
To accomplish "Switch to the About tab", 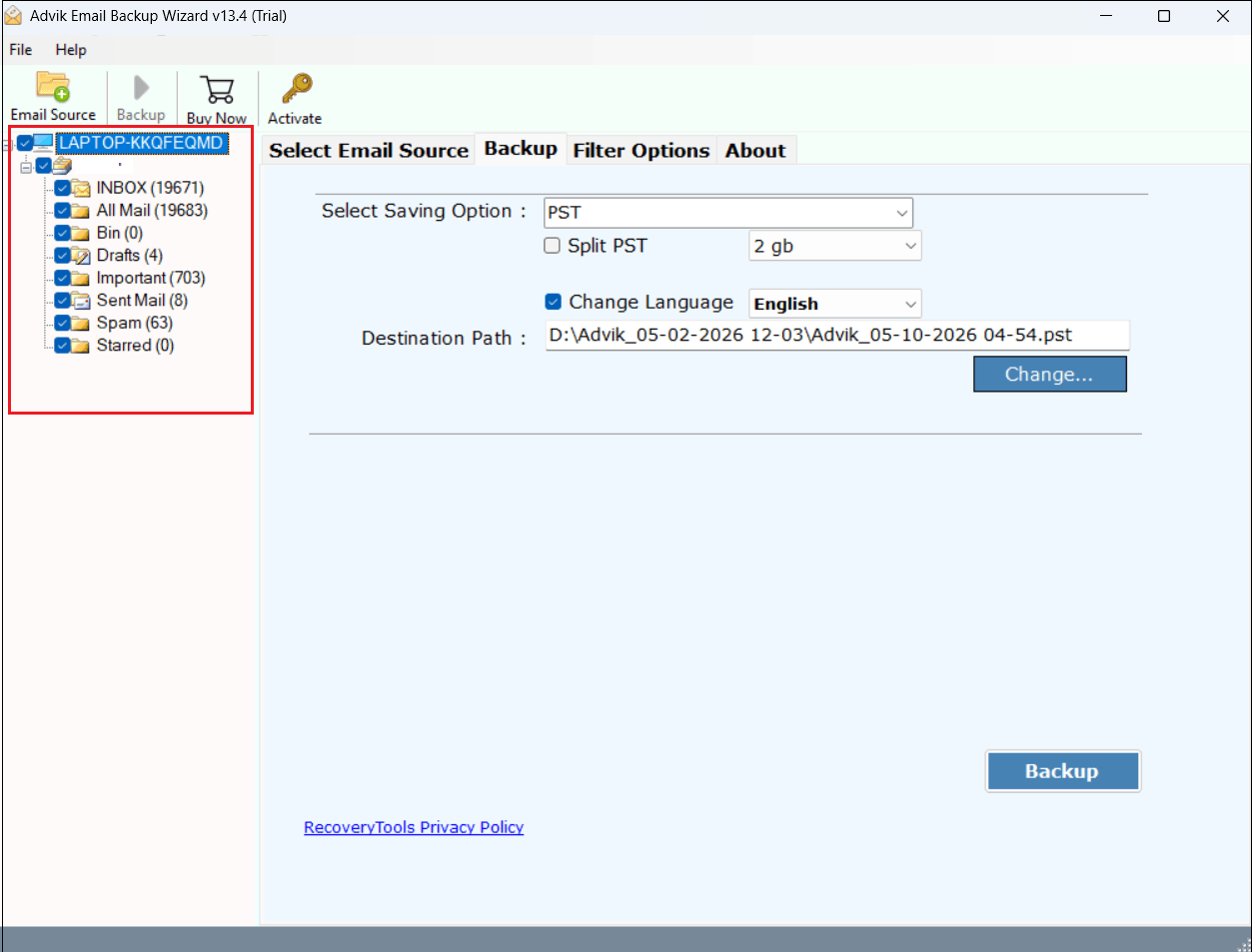I will pyautogui.click(x=755, y=151).
